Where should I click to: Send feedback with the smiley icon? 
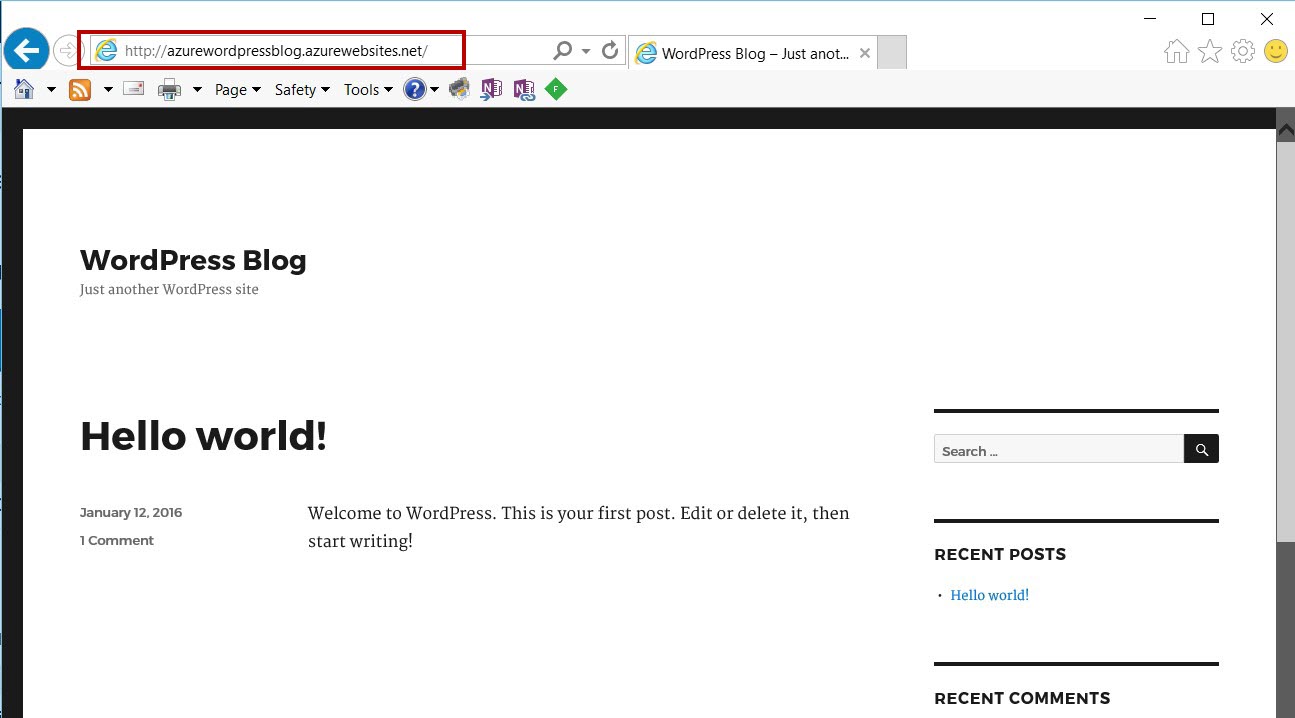click(x=1276, y=51)
